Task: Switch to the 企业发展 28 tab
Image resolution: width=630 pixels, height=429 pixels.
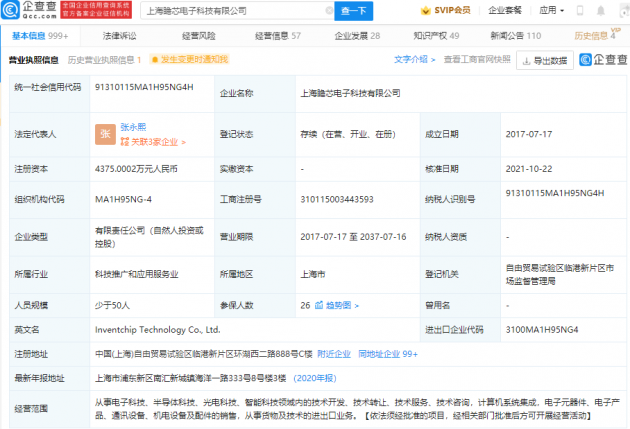Action: 357,36
